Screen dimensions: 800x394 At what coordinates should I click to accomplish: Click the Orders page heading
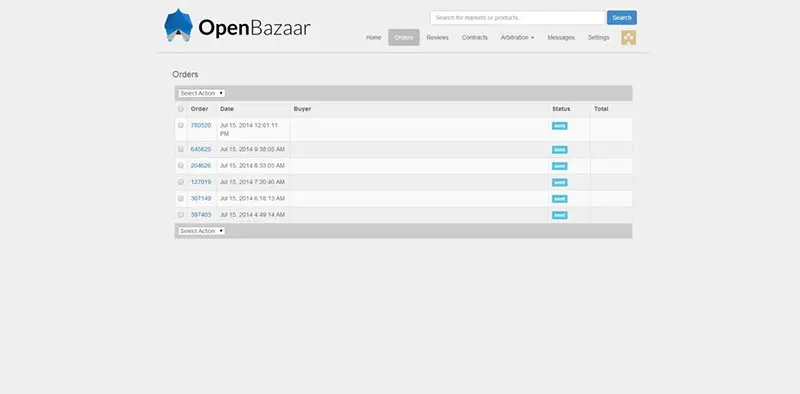pyautogui.click(x=185, y=75)
